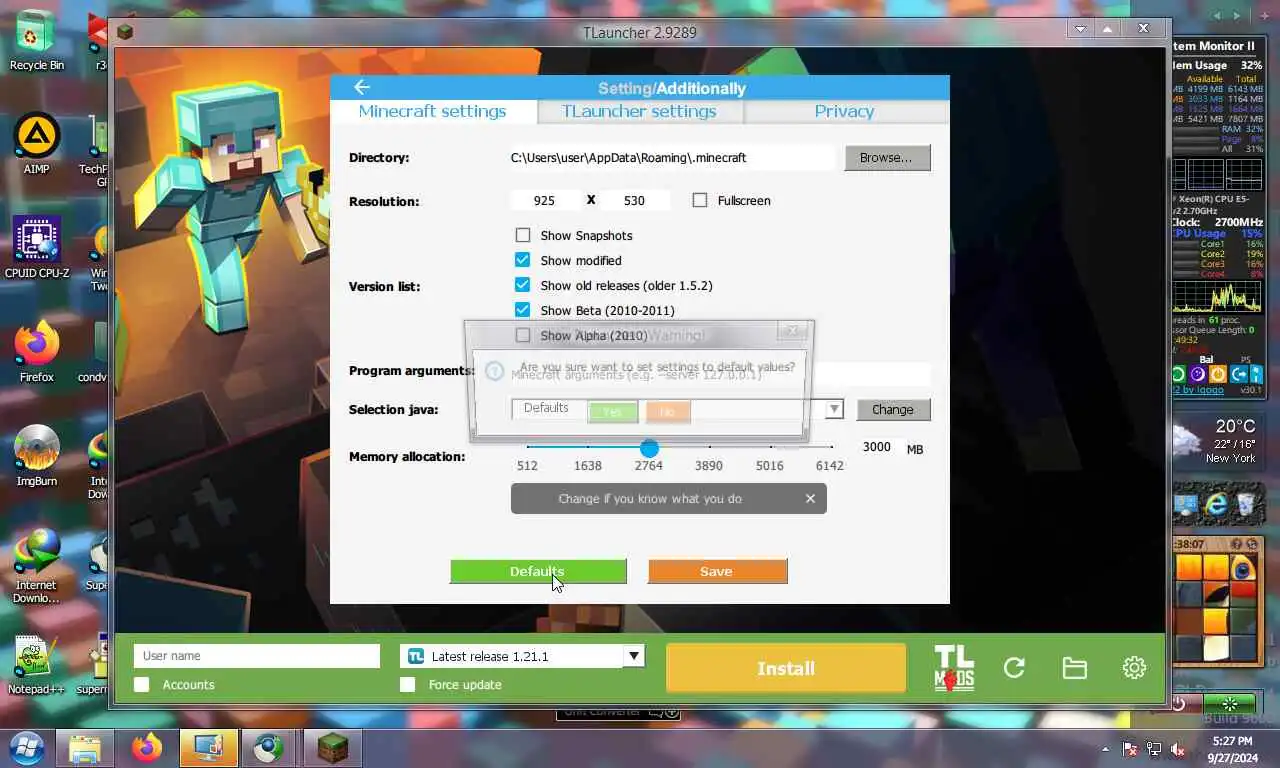Click the monitor icon on the taskbar
The image size is (1280, 768).
[x=209, y=748]
